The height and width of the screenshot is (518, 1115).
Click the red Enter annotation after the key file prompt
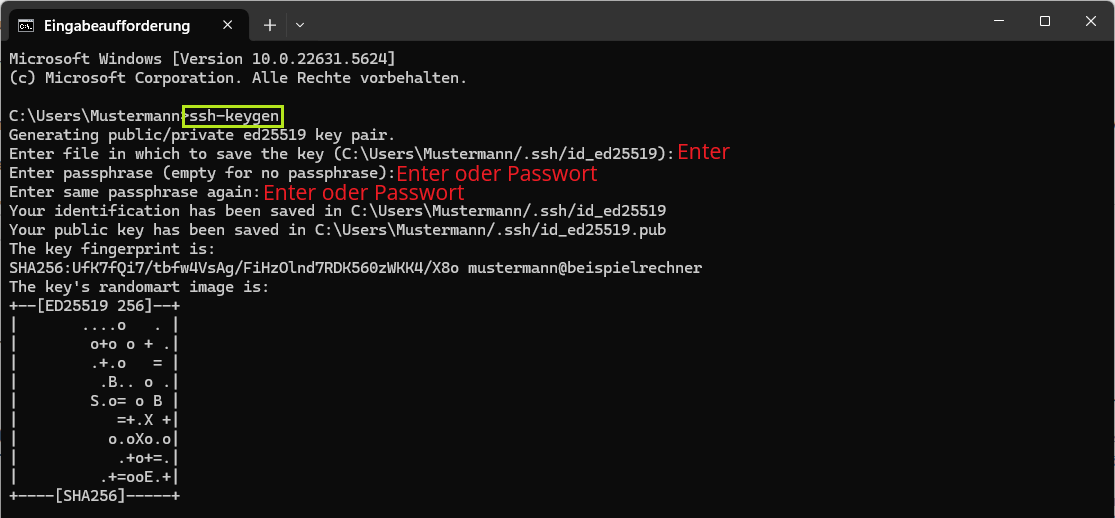[704, 153]
